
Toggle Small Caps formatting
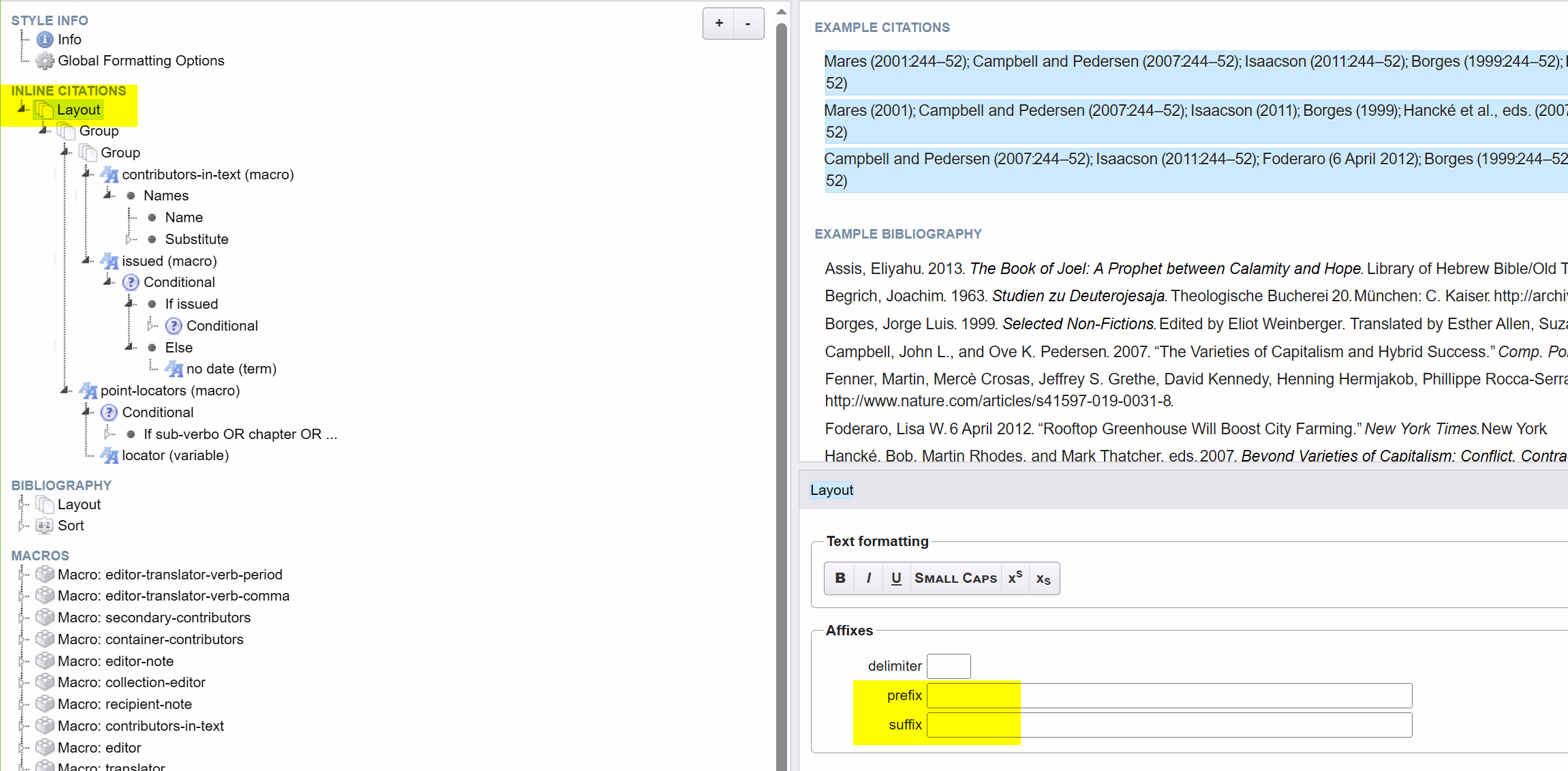tap(955, 578)
